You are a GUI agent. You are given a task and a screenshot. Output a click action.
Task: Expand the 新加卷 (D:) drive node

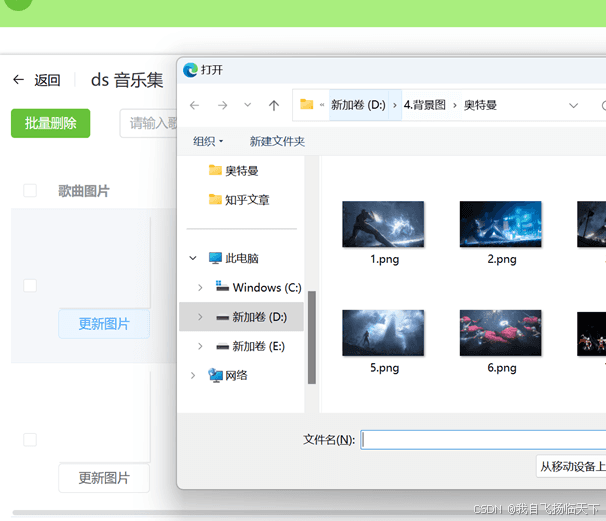[x=200, y=317]
